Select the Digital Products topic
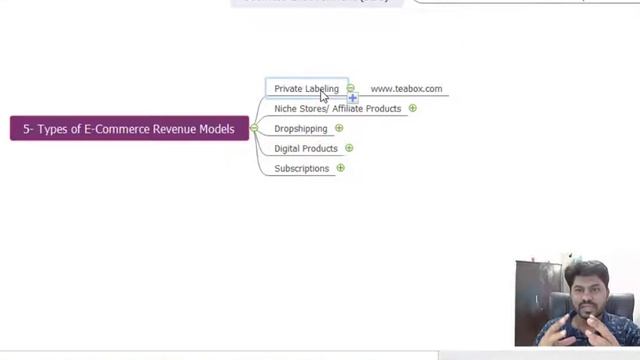The height and width of the screenshot is (360, 640). coord(306,149)
